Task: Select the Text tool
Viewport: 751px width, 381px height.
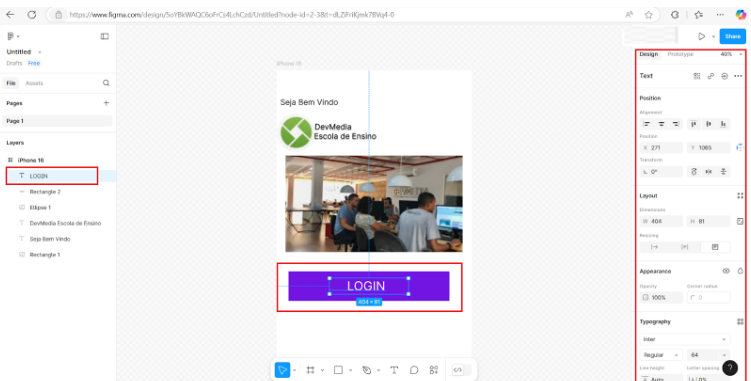Action: 394,369
